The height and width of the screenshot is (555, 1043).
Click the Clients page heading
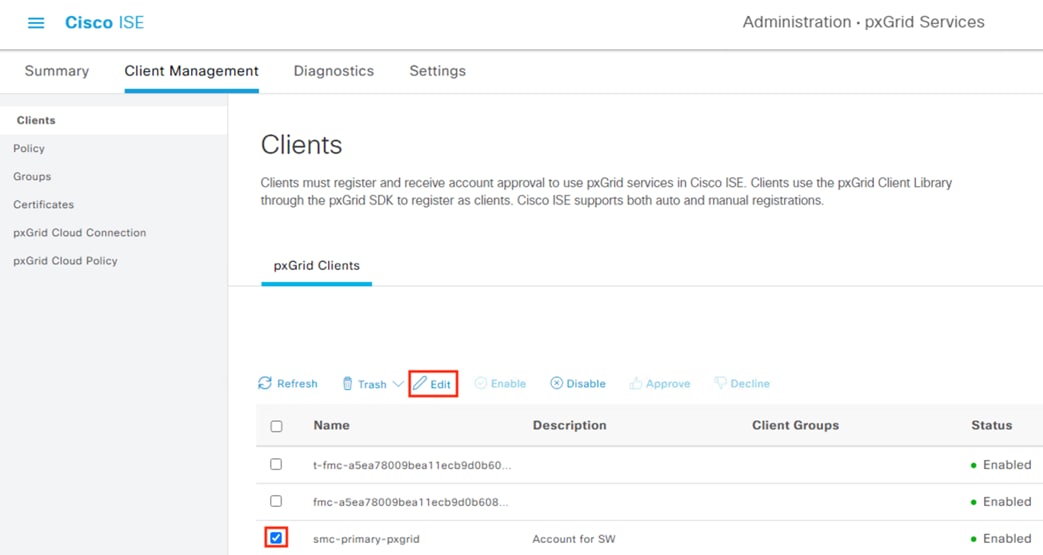(x=301, y=145)
